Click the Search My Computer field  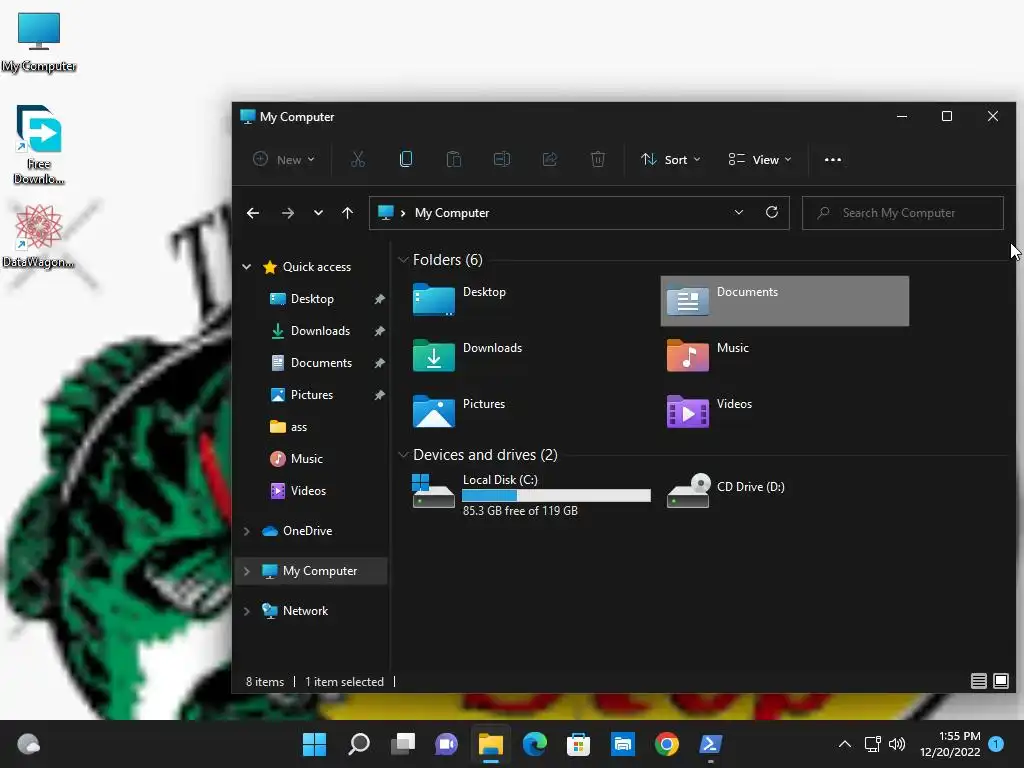tap(903, 213)
